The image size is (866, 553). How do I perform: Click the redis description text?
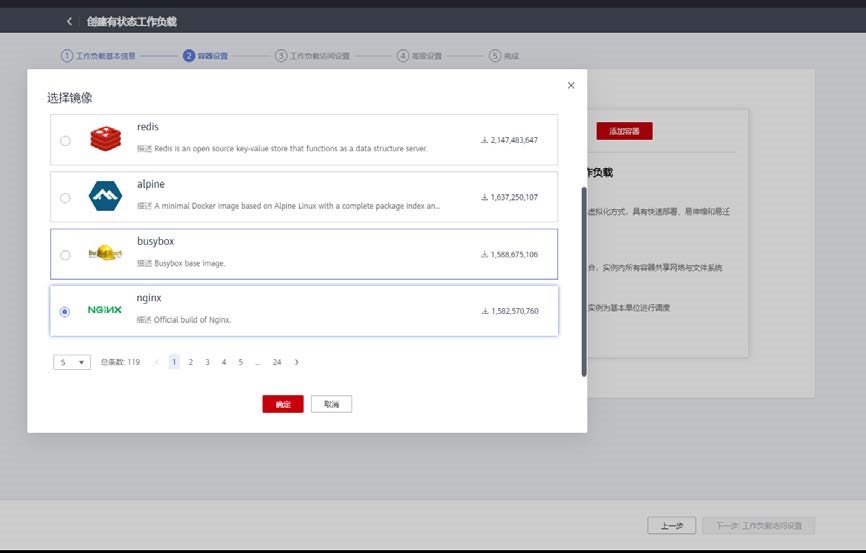pos(282,149)
